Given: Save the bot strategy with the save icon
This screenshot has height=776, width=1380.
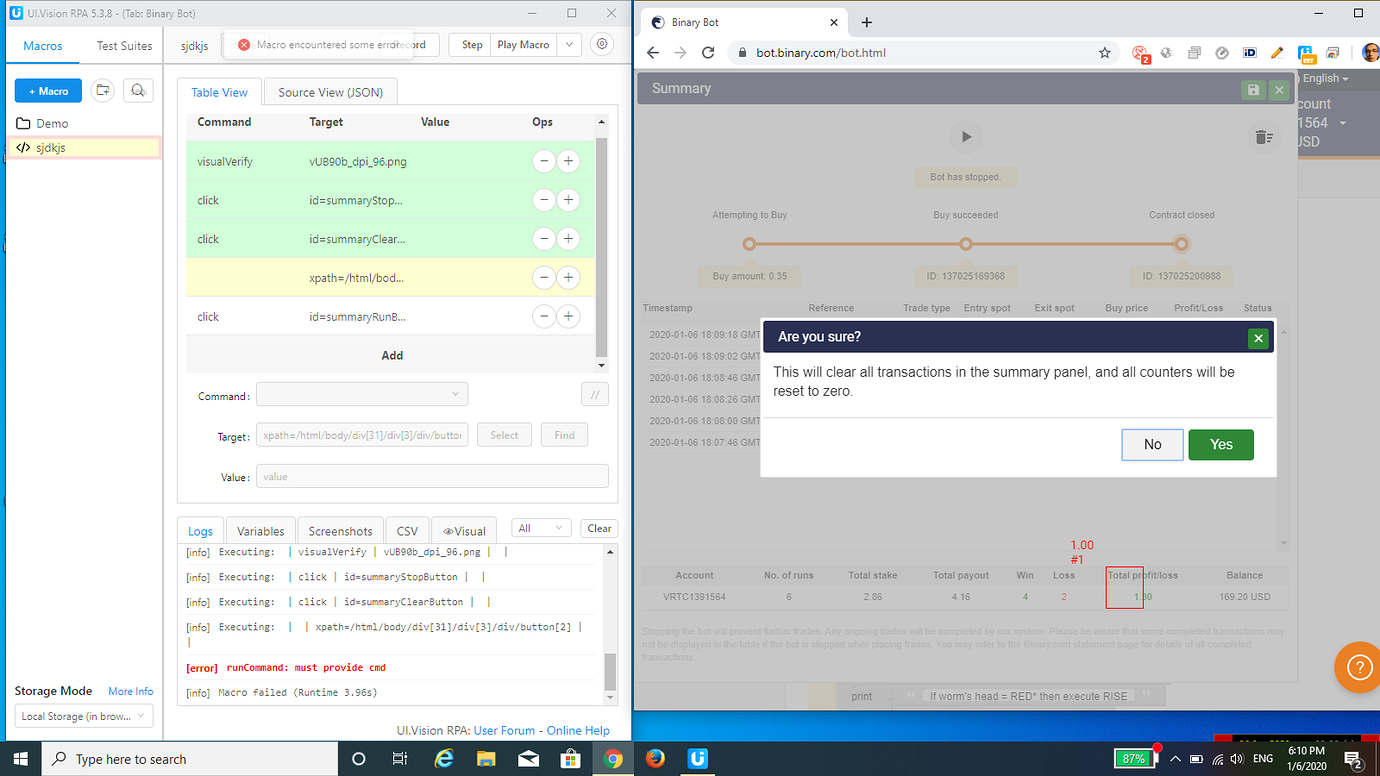Looking at the screenshot, I should coord(1253,89).
